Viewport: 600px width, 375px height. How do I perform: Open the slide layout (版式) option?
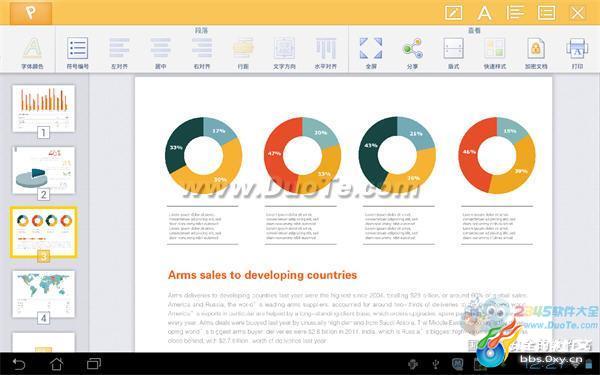(453, 52)
